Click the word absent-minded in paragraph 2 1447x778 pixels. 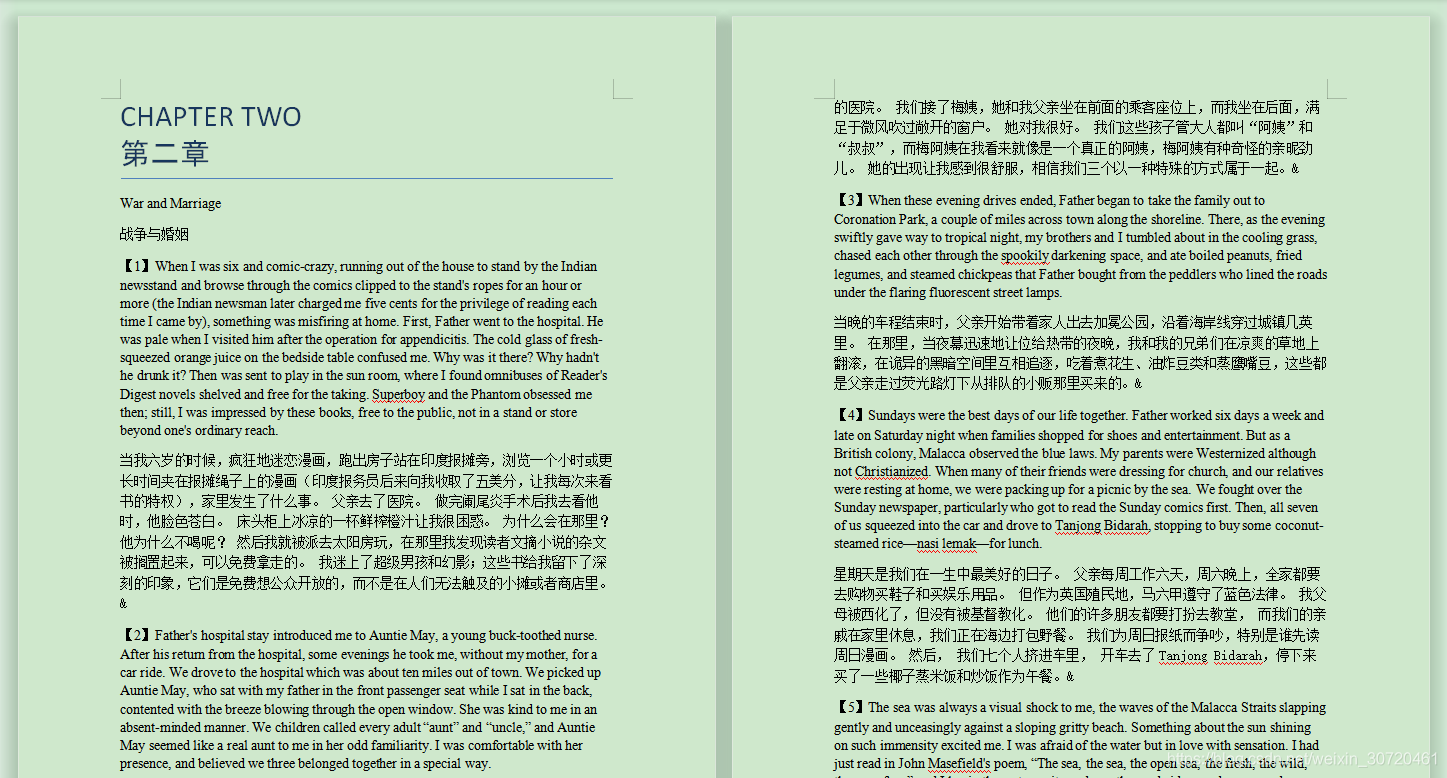pyautogui.click(x=162, y=727)
